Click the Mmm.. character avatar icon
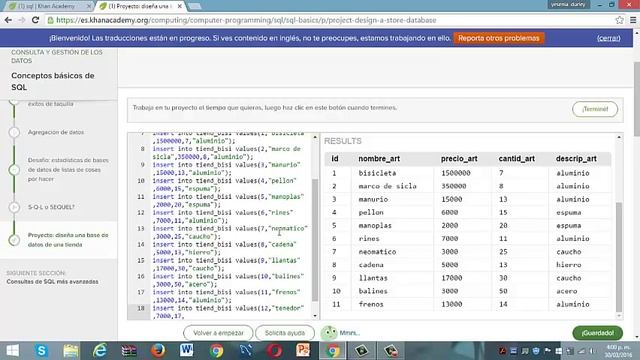The width and height of the screenshot is (640, 360). [329, 333]
